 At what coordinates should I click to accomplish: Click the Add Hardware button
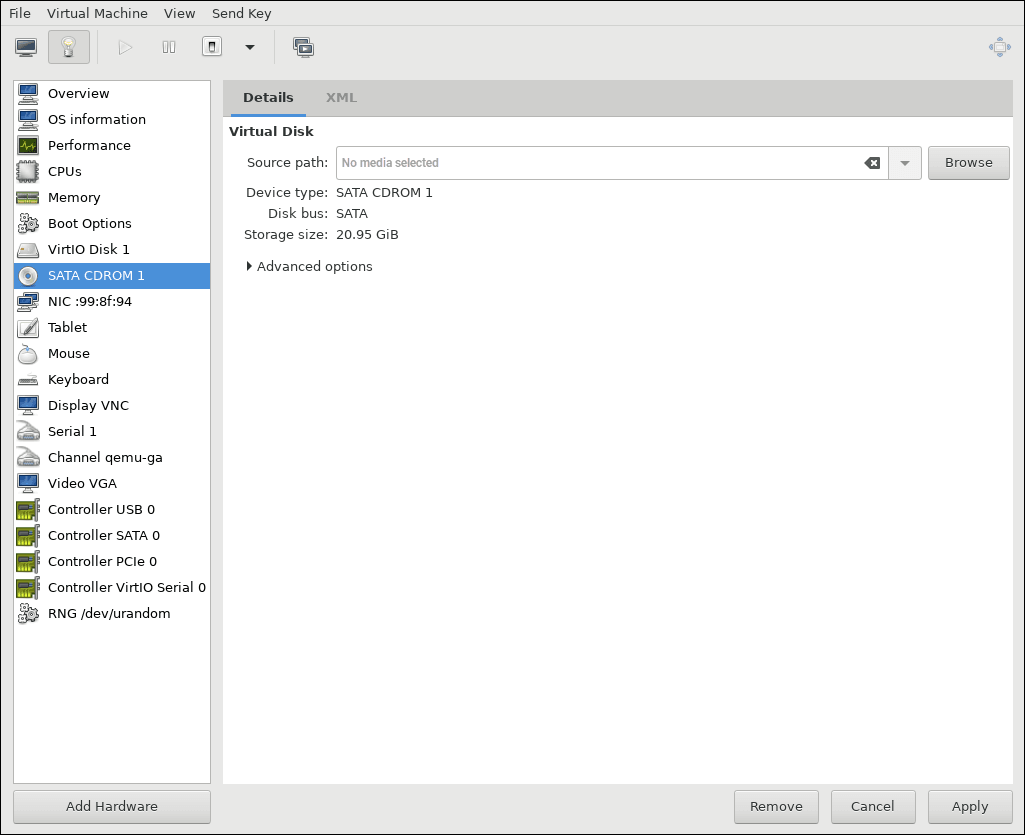pyautogui.click(x=112, y=806)
